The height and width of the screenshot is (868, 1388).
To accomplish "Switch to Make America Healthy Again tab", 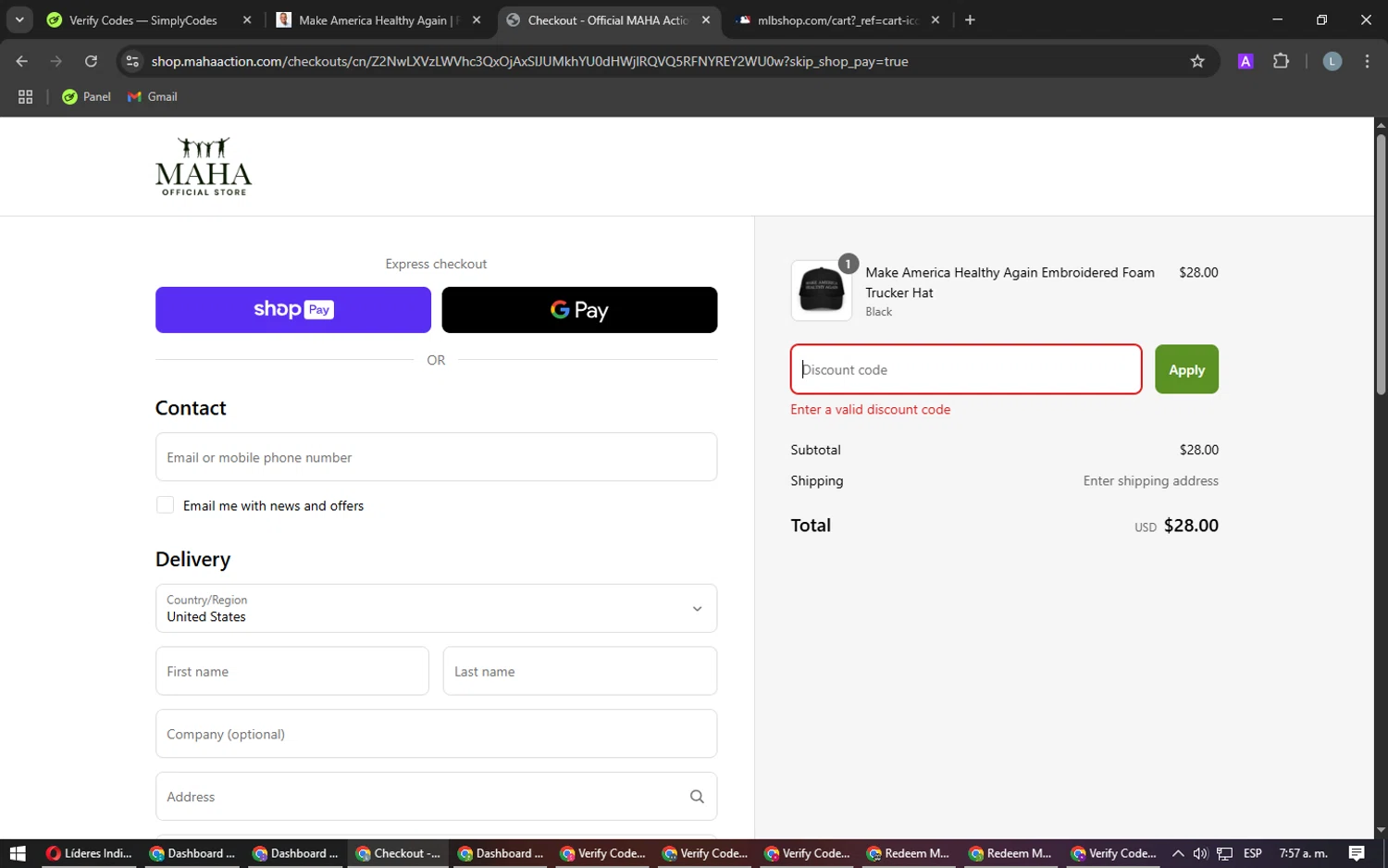I will (378, 20).
